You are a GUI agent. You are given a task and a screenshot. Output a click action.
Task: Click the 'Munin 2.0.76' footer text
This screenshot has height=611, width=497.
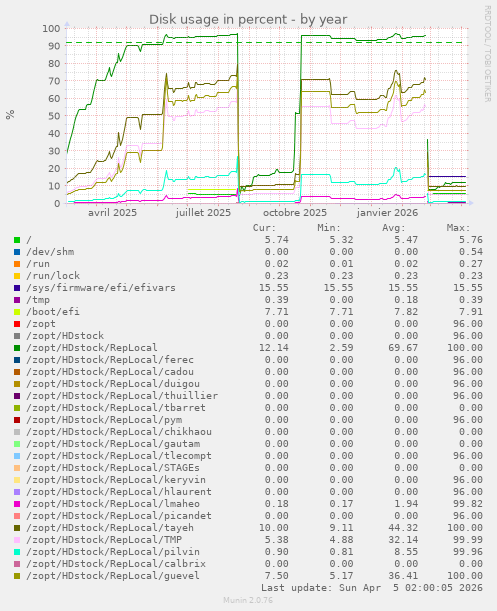tap(248, 600)
